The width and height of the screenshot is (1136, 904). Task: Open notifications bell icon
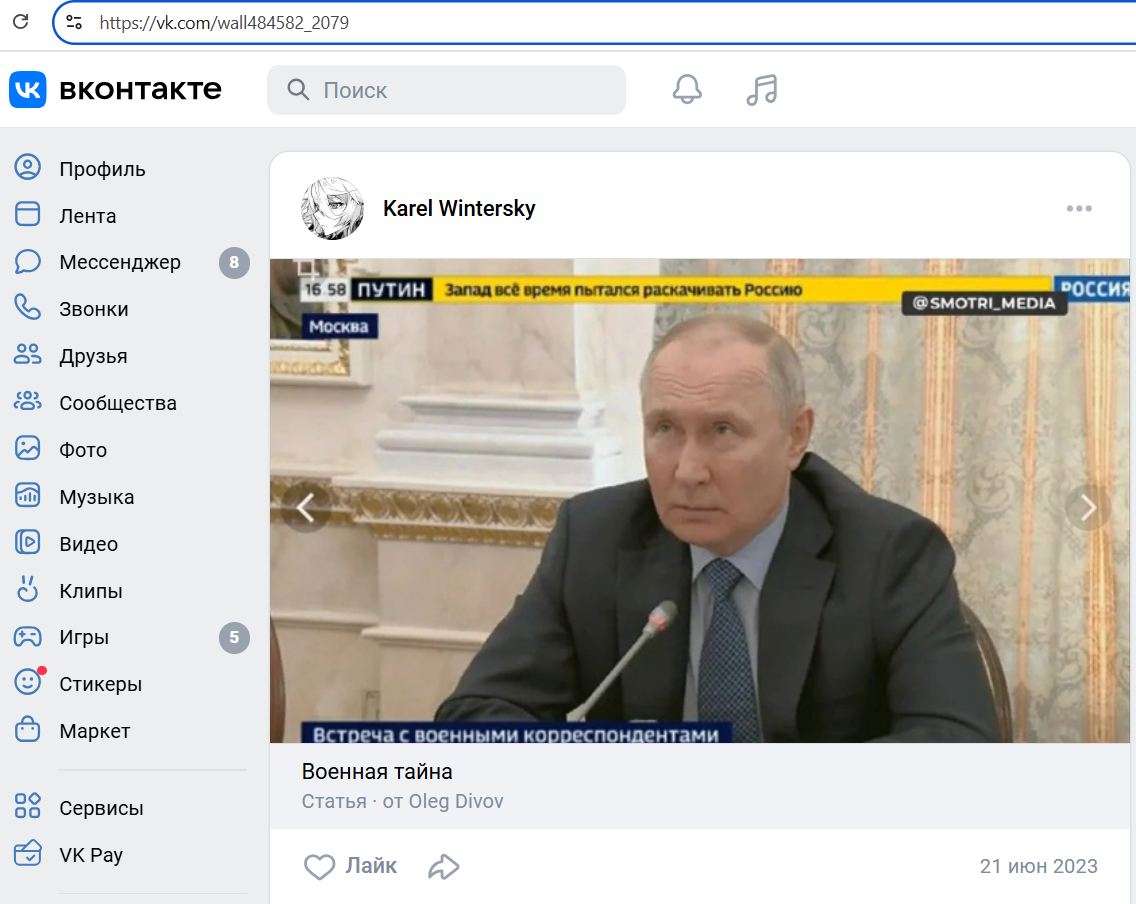[687, 90]
